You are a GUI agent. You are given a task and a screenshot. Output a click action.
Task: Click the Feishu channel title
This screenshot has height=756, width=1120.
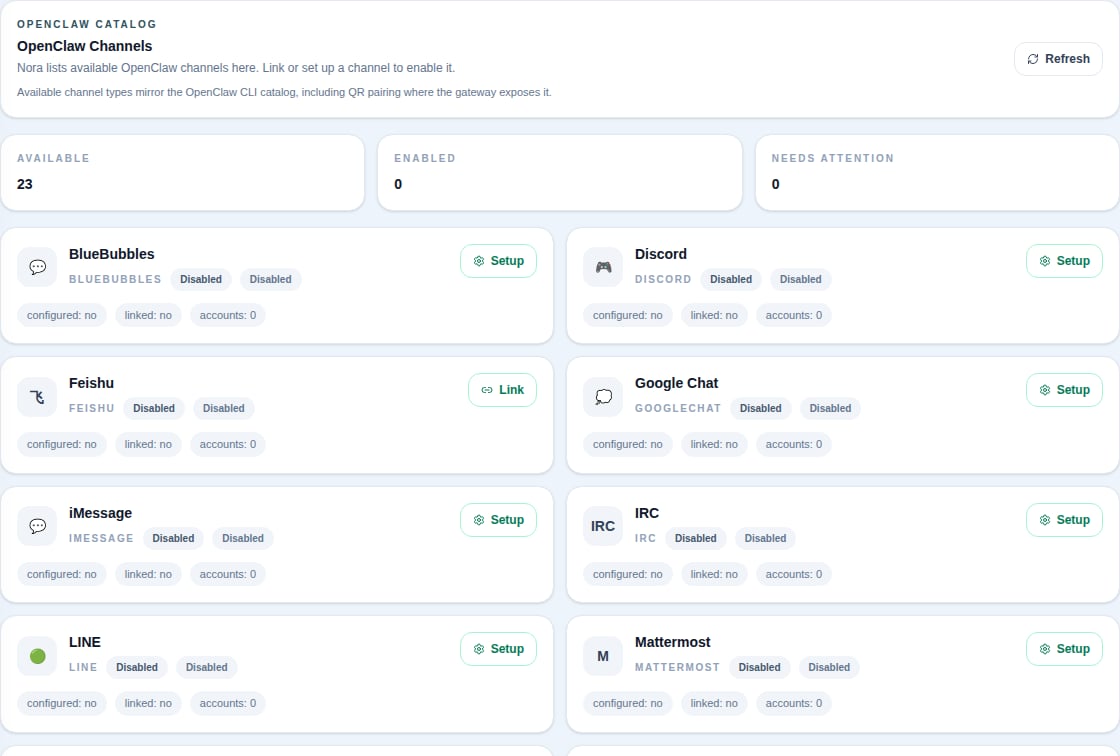(x=91, y=383)
